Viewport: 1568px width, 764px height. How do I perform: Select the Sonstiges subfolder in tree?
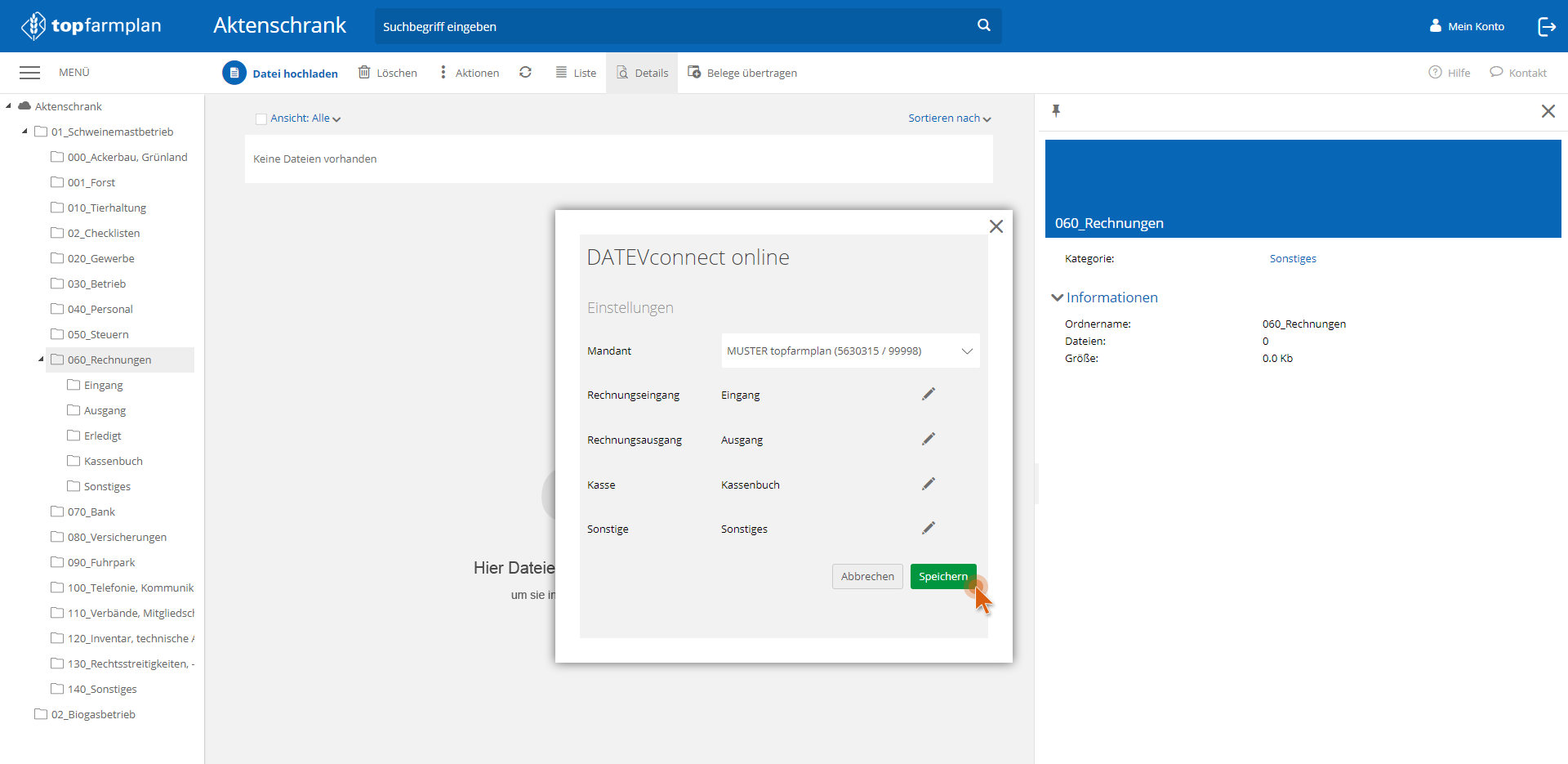click(x=99, y=486)
